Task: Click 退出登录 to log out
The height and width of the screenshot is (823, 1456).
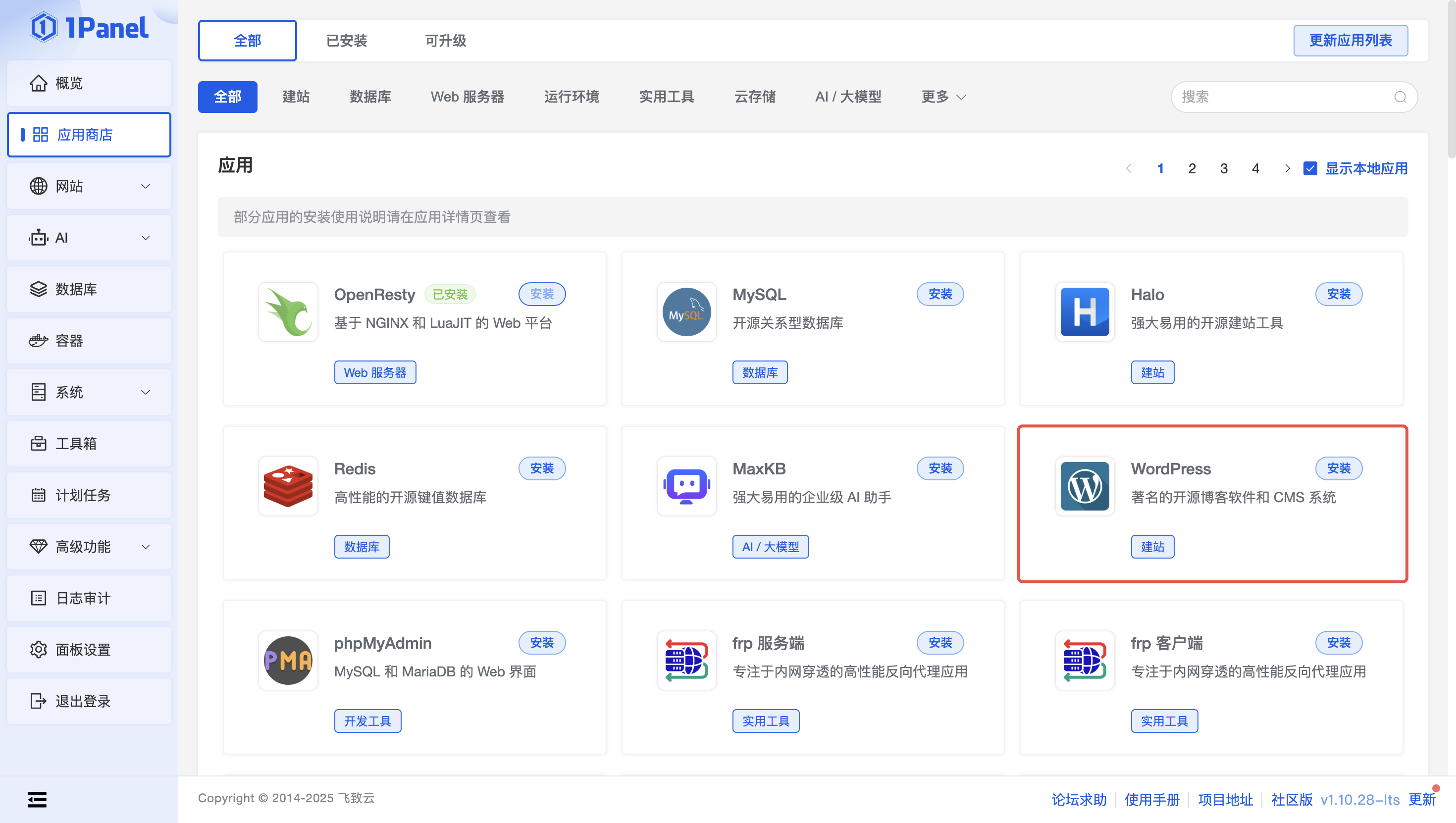Action: pos(89,700)
